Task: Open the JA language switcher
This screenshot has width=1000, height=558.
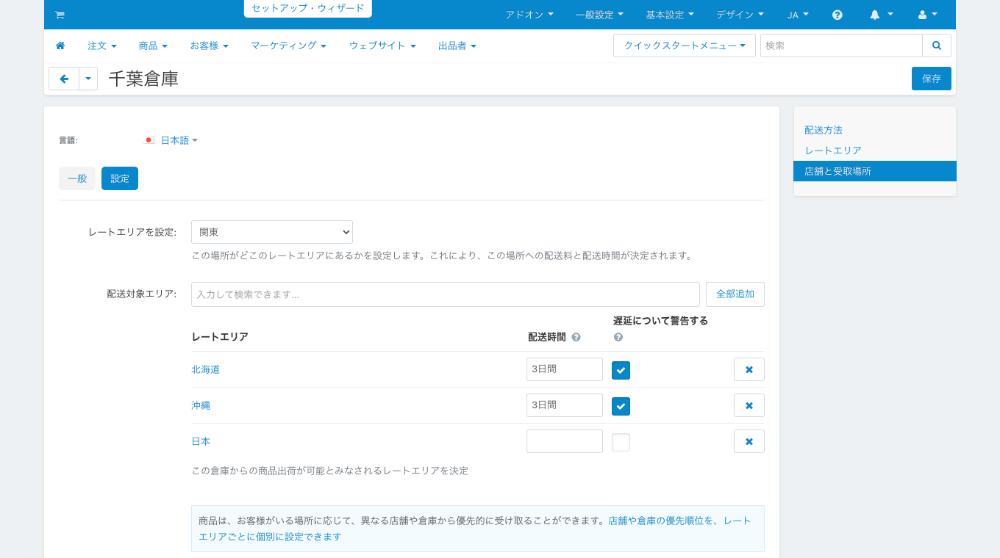Action: click(797, 15)
